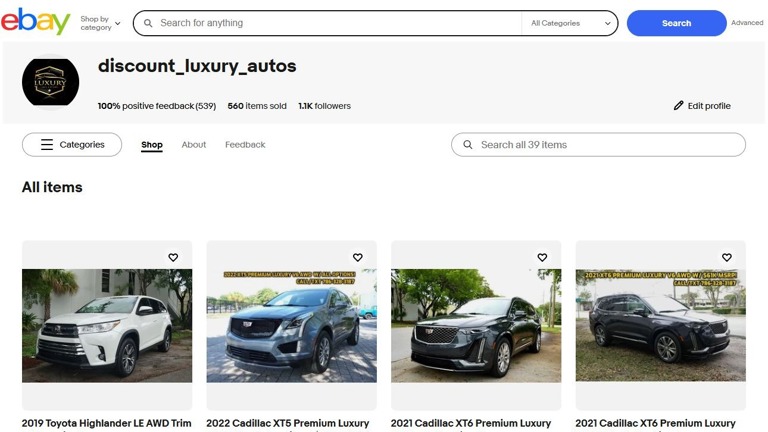The image size is (768, 432).
Task: Switch to the Feedback tab
Action: point(245,144)
